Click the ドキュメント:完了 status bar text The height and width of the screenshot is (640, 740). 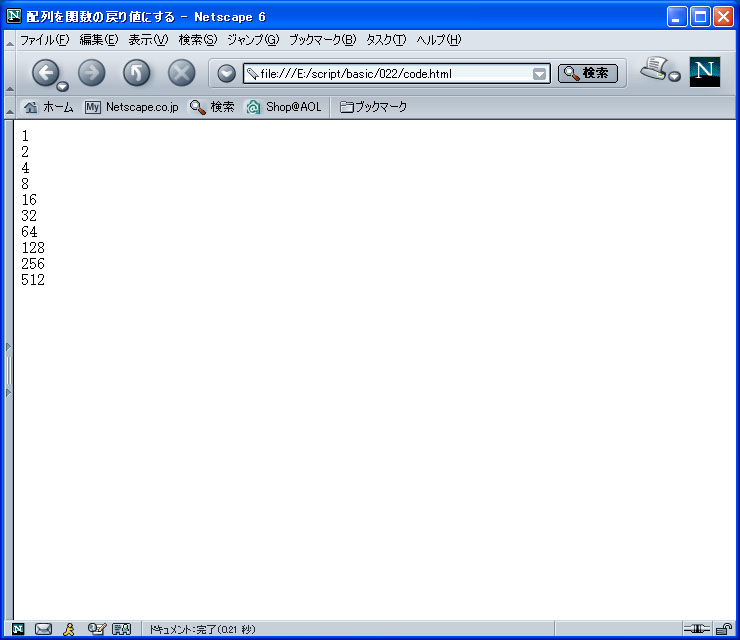click(x=202, y=629)
